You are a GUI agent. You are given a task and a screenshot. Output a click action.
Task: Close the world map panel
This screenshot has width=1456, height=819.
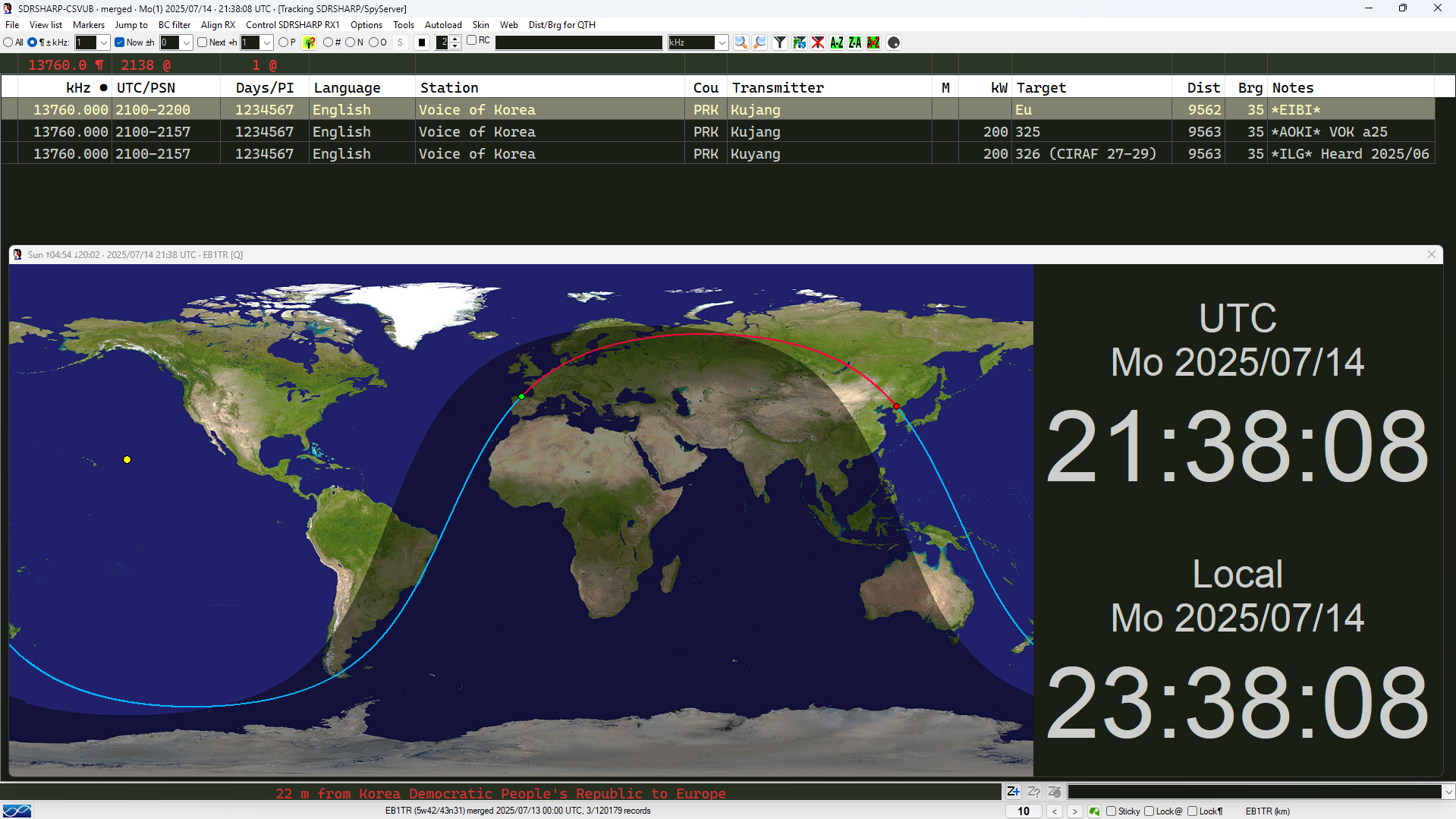click(1432, 254)
